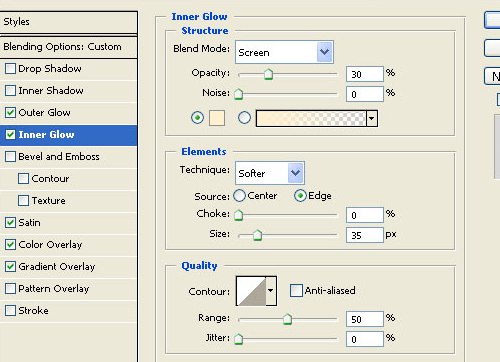Tick the Bevel and Emboss checkbox
The height and width of the screenshot is (362, 500).
[10, 157]
